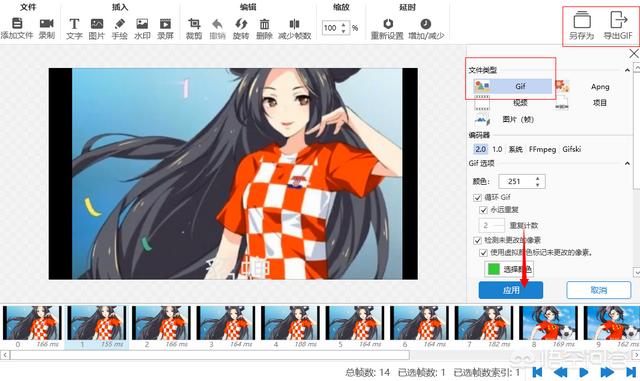640x381 pixels.
Task: Choose 图片 (帧) image frames file type
Action: (518, 119)
